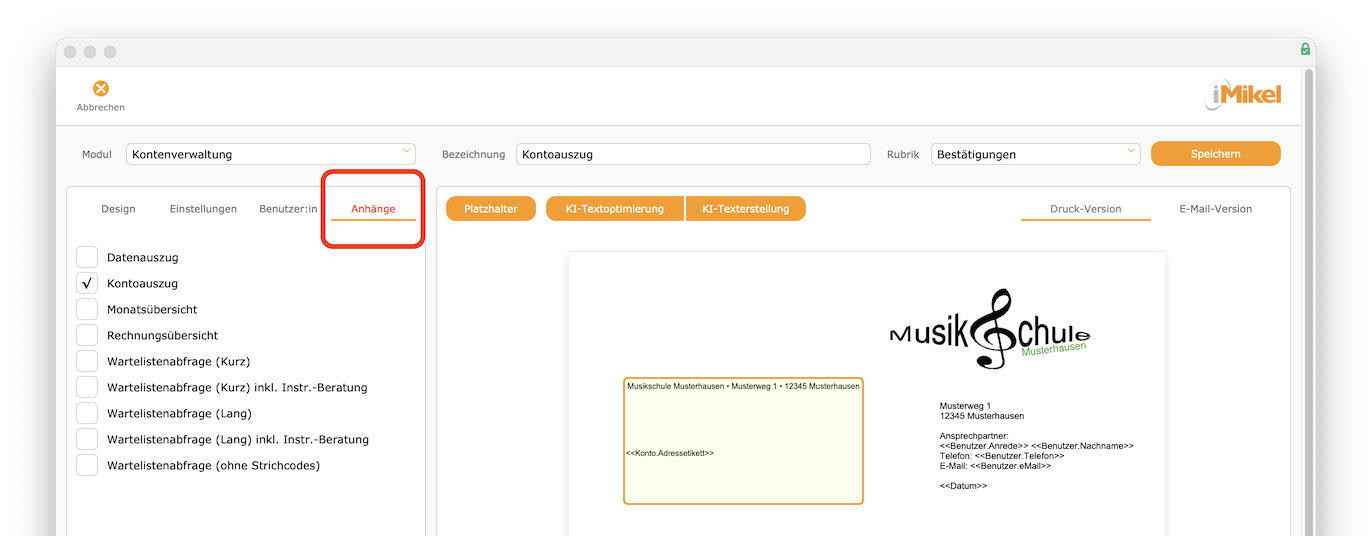Open the Einstellungen tab
This screenshot has width=1372, height=536.
point(203,209)
